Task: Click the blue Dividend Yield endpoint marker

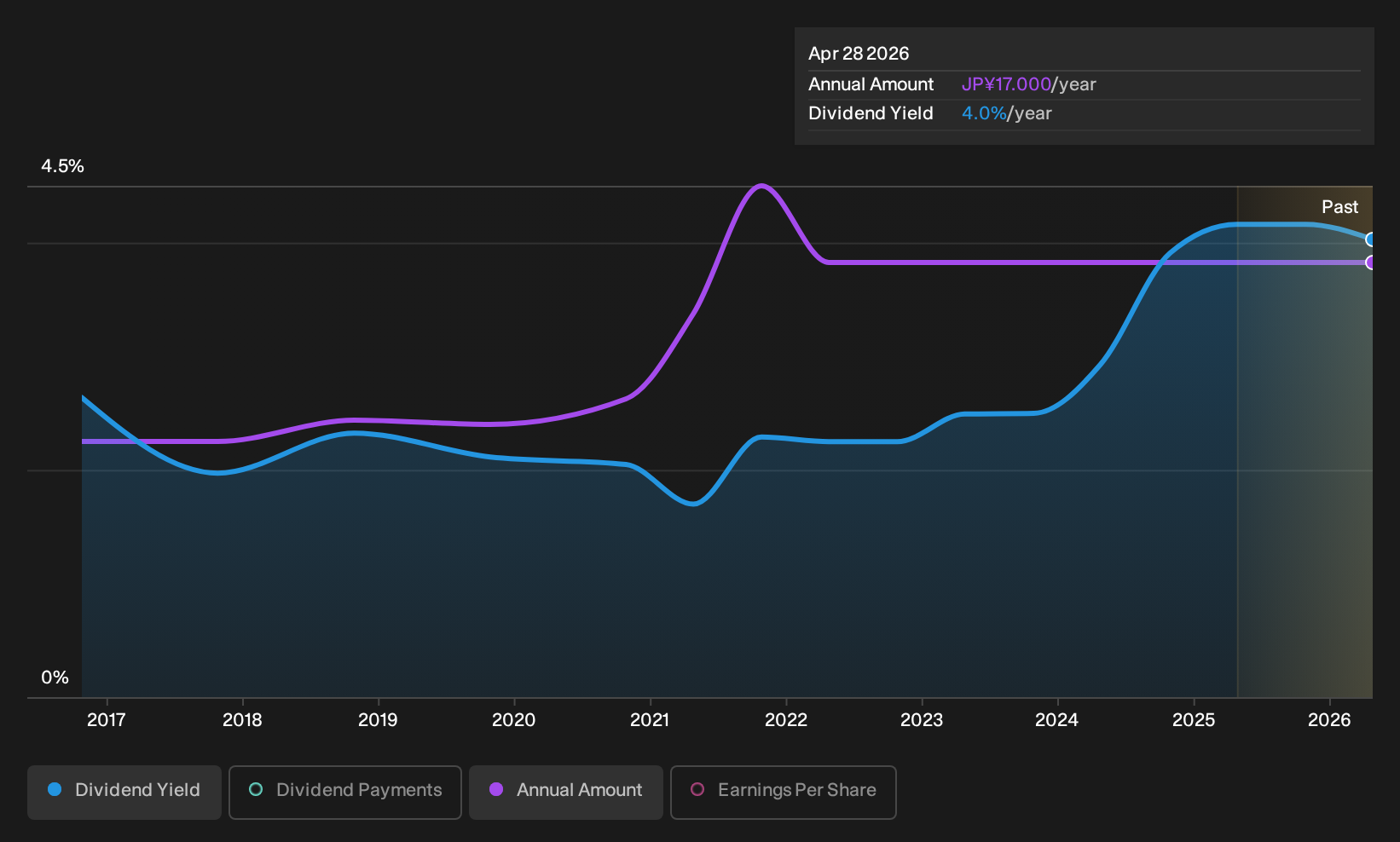Action: point(1371,239)
